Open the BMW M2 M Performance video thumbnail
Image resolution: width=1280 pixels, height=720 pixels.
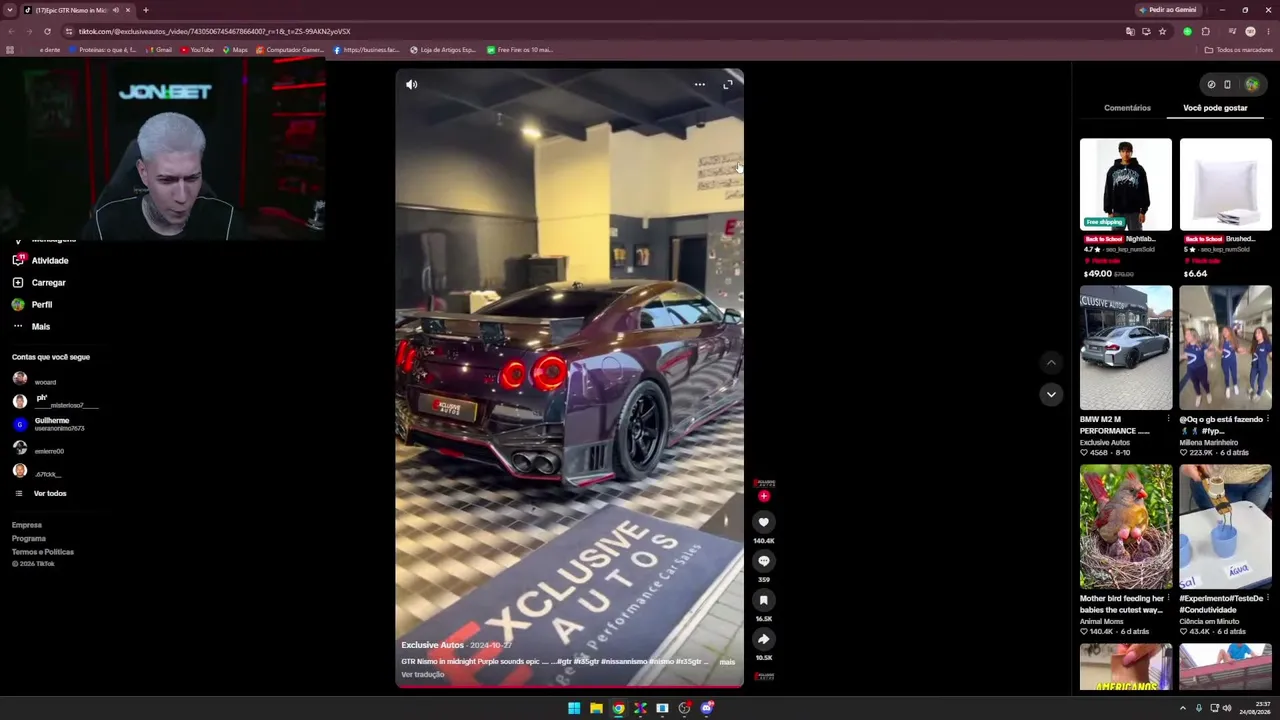tap(1126, 348)
